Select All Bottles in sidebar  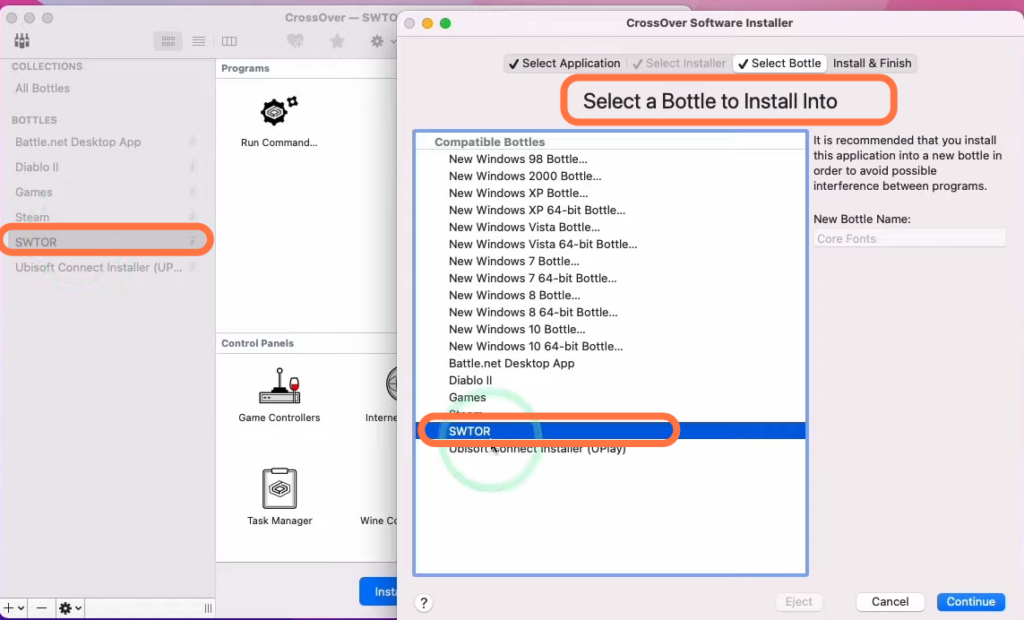pyautogui.click(x=42, y=88)
